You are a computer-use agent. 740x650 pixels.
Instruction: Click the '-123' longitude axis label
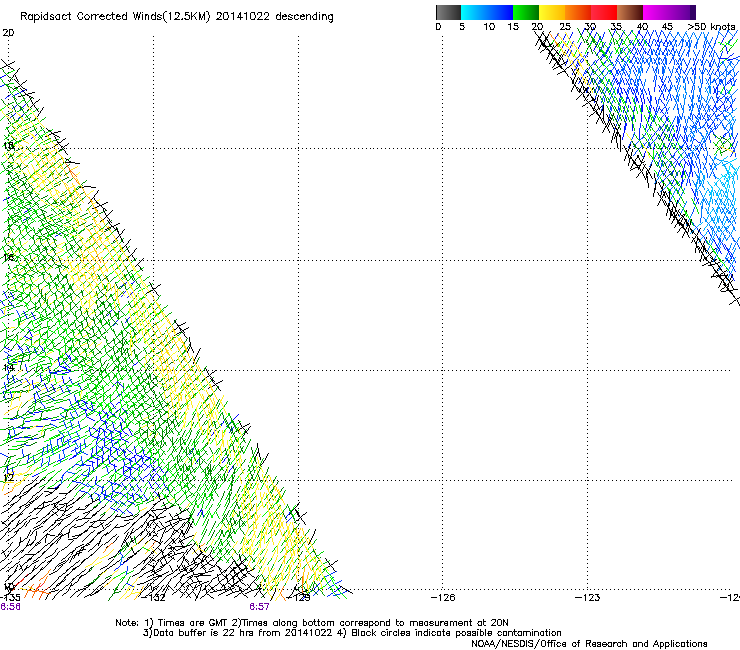point(588,598)
